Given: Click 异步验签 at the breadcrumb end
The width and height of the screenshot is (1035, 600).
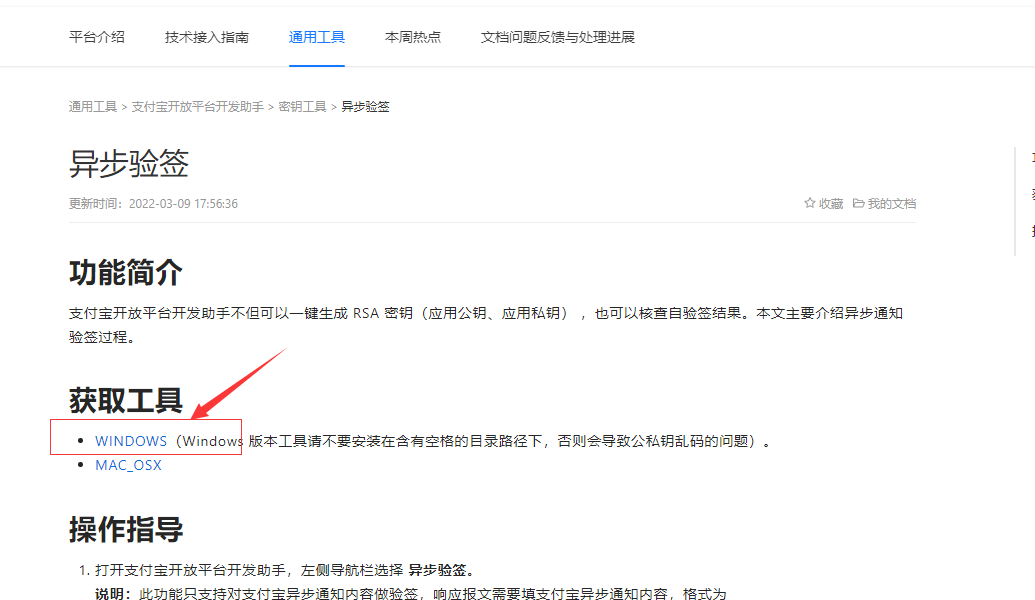Looking at the screenshot, I should [365, 107].
